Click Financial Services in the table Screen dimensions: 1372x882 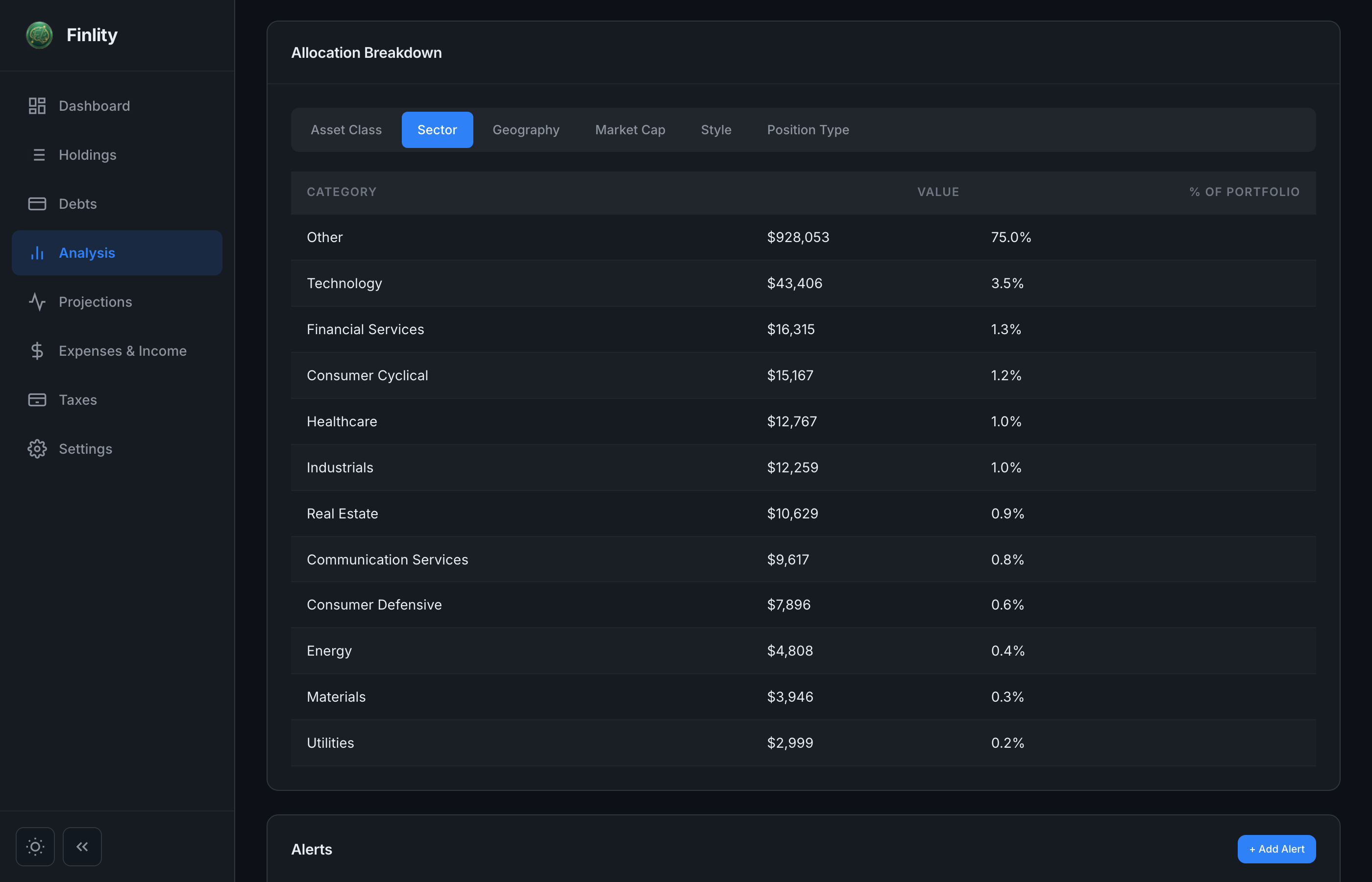[x=366, y=329]
